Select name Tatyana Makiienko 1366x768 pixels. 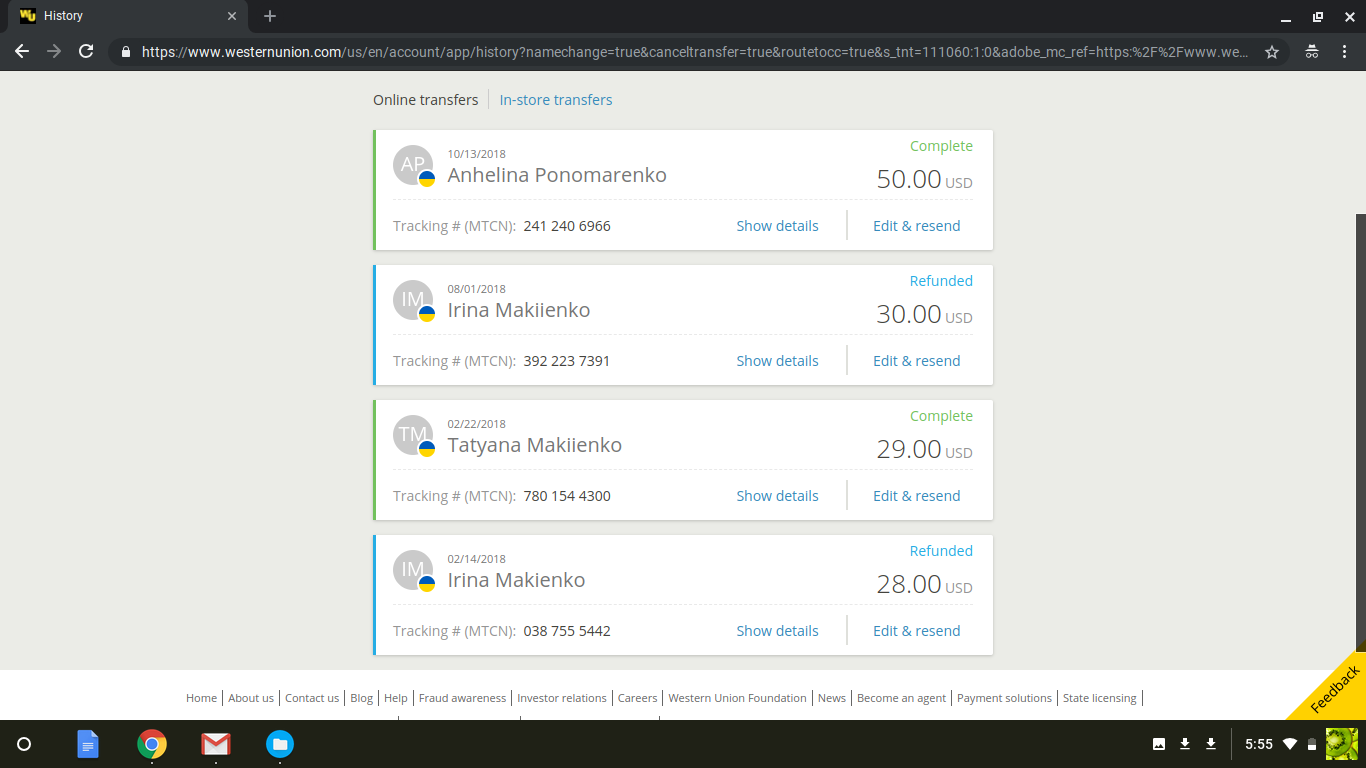pyautogui.click(x=534, y=445)
